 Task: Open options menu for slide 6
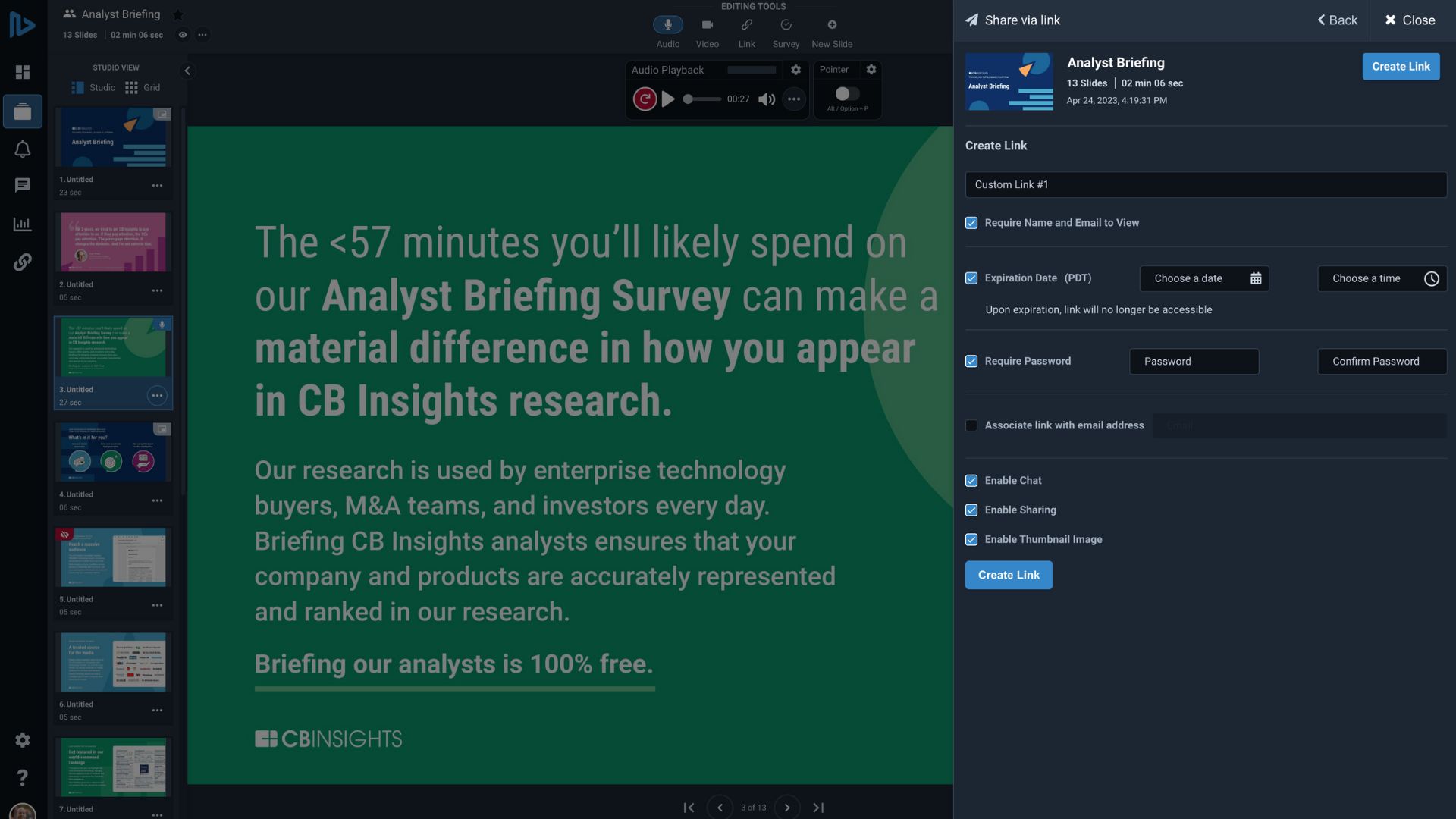click(157, 711)
